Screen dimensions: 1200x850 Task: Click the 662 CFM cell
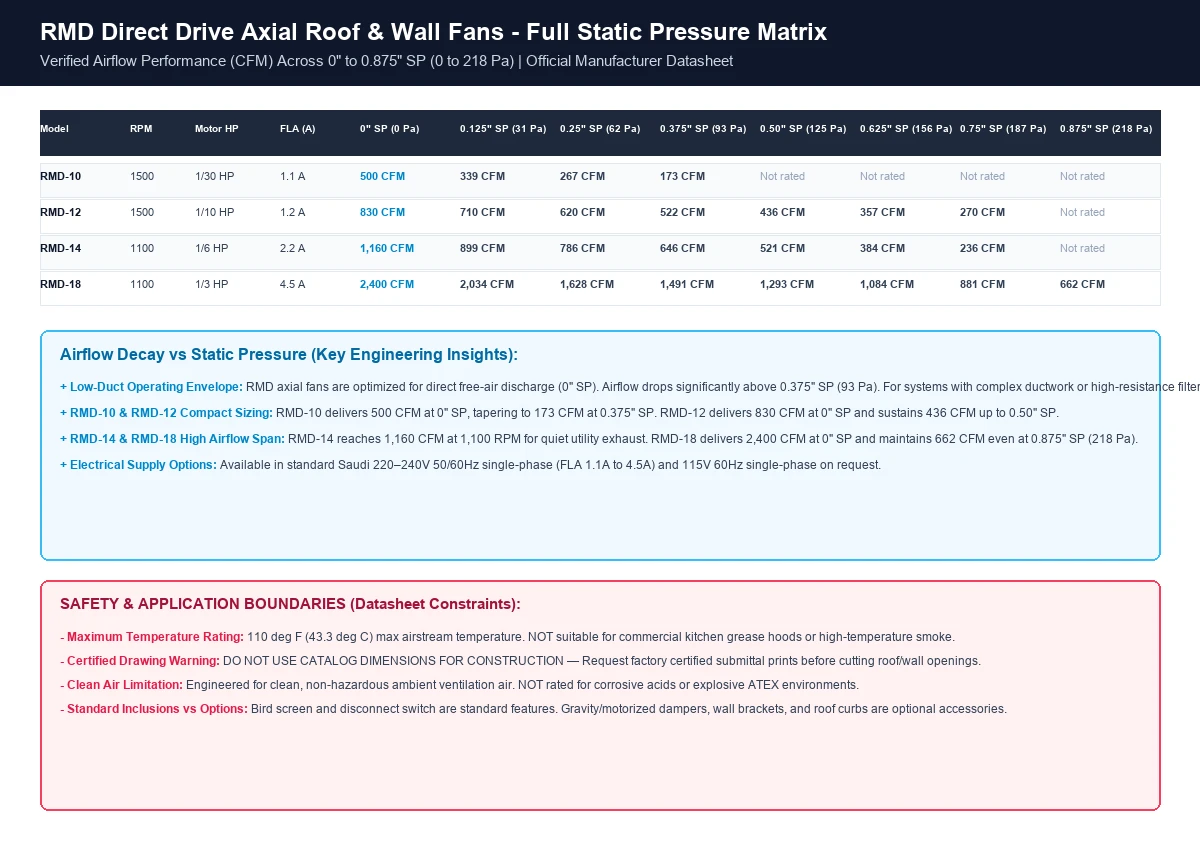1083,285
